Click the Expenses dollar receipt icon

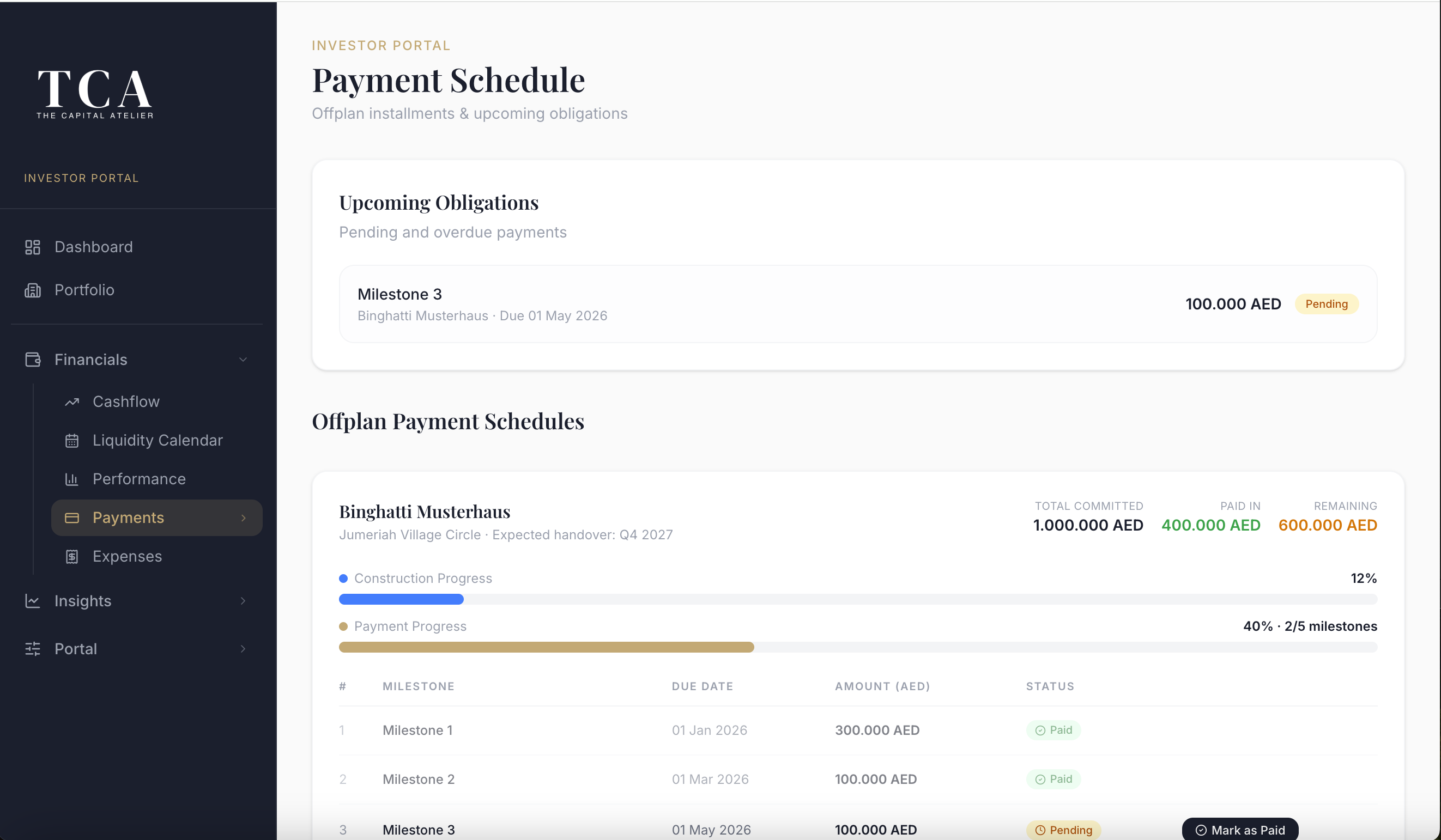point(72,556)
